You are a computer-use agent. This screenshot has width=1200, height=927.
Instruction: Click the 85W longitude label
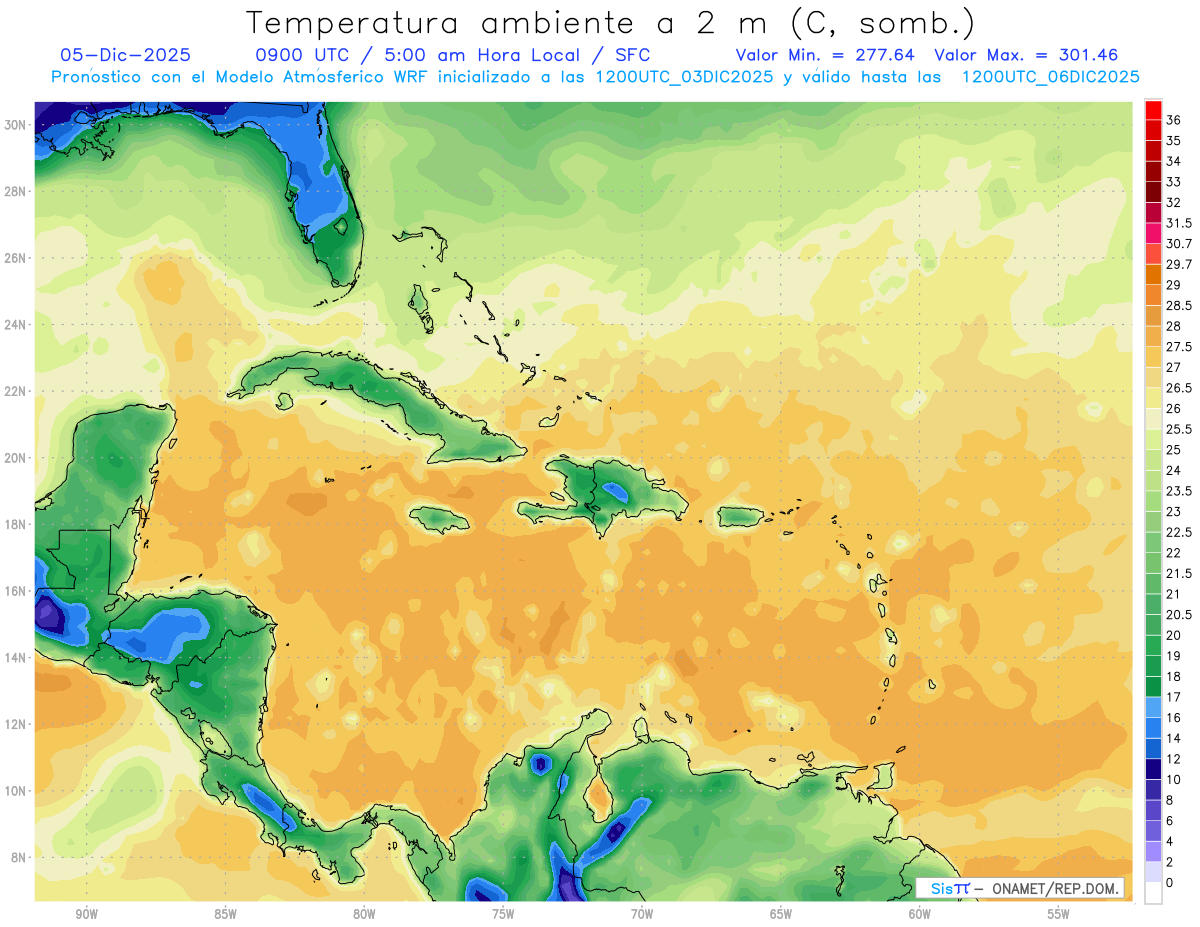coord(225,914)
